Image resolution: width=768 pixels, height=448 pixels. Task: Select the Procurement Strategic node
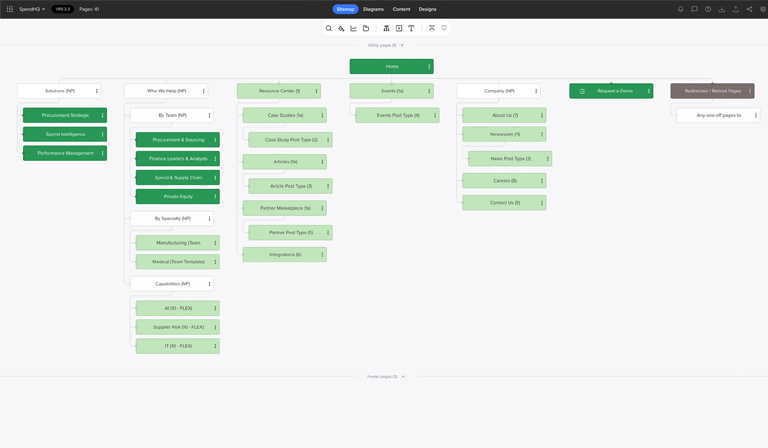pos(65,116)
